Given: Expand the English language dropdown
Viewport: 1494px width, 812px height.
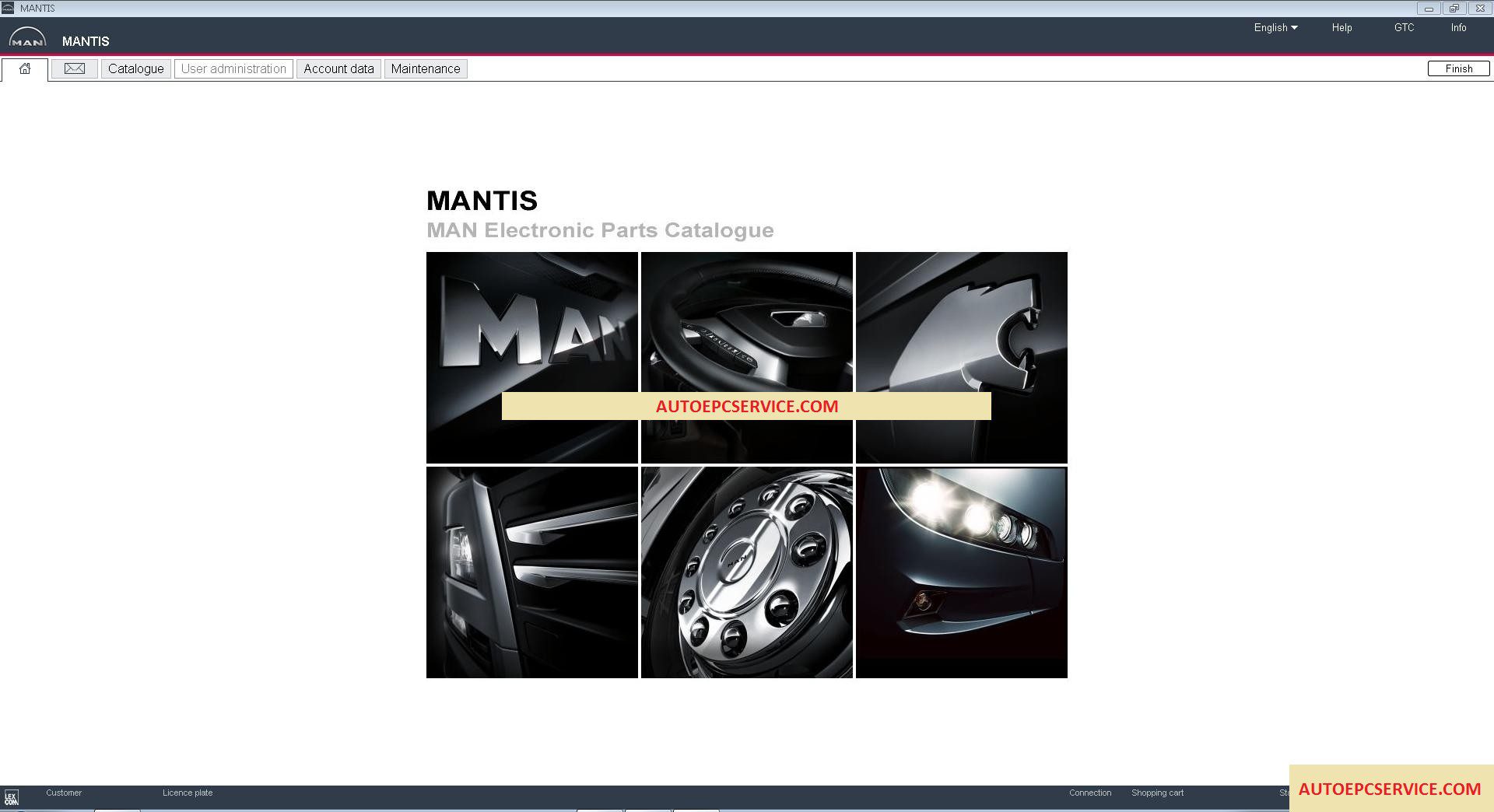Looking at the screenshot, I should 1275,27.
